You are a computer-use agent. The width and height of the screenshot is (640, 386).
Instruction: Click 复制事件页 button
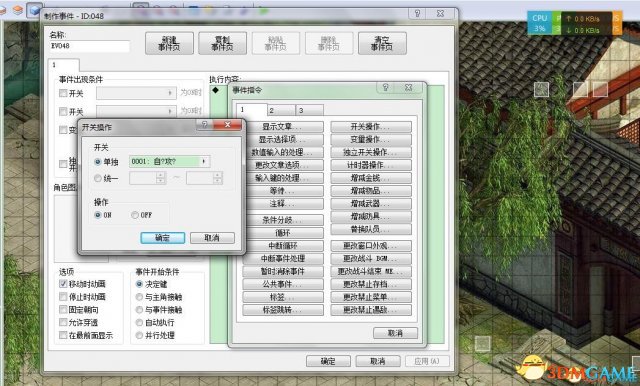pyautogui.click(x=222, y=43)
